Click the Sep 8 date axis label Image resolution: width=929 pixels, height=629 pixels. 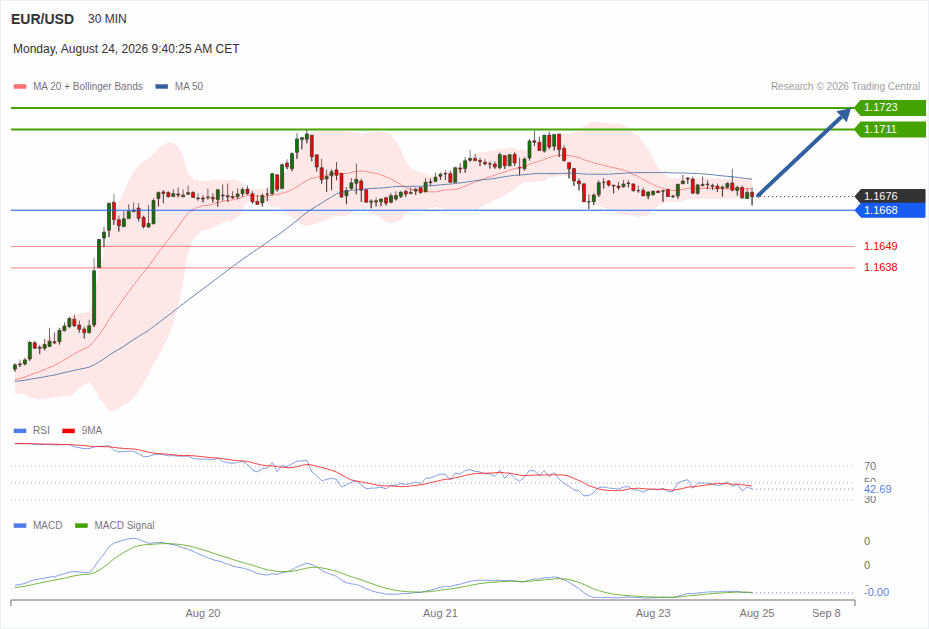point(826,614)
